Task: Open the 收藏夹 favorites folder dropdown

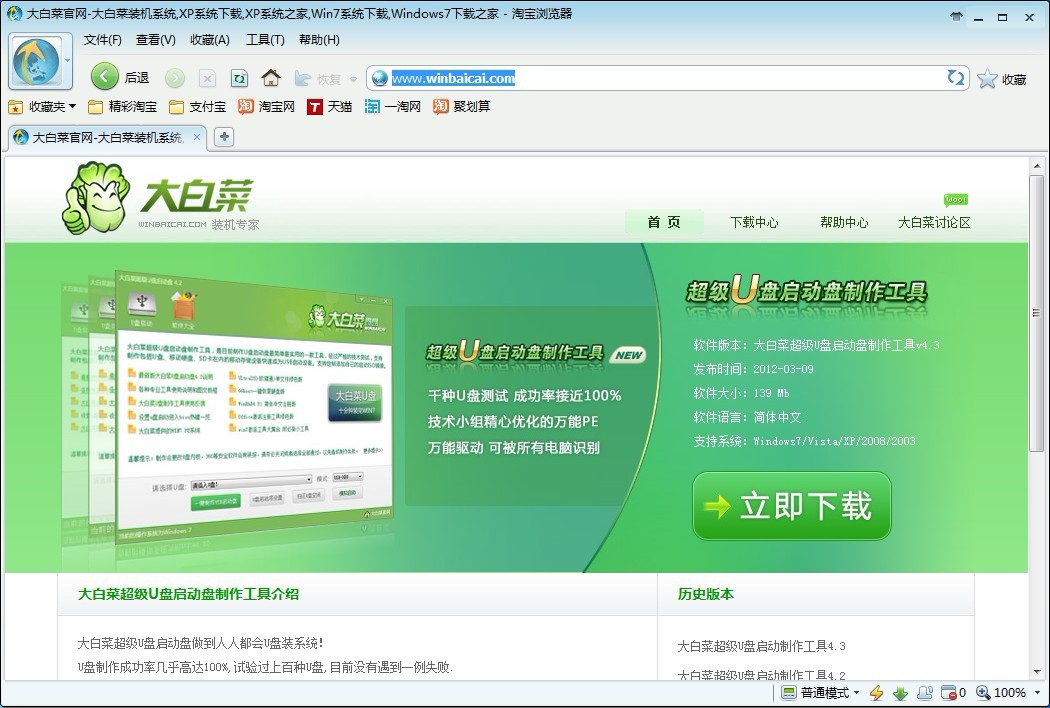Action: click(x=72, y=107)
